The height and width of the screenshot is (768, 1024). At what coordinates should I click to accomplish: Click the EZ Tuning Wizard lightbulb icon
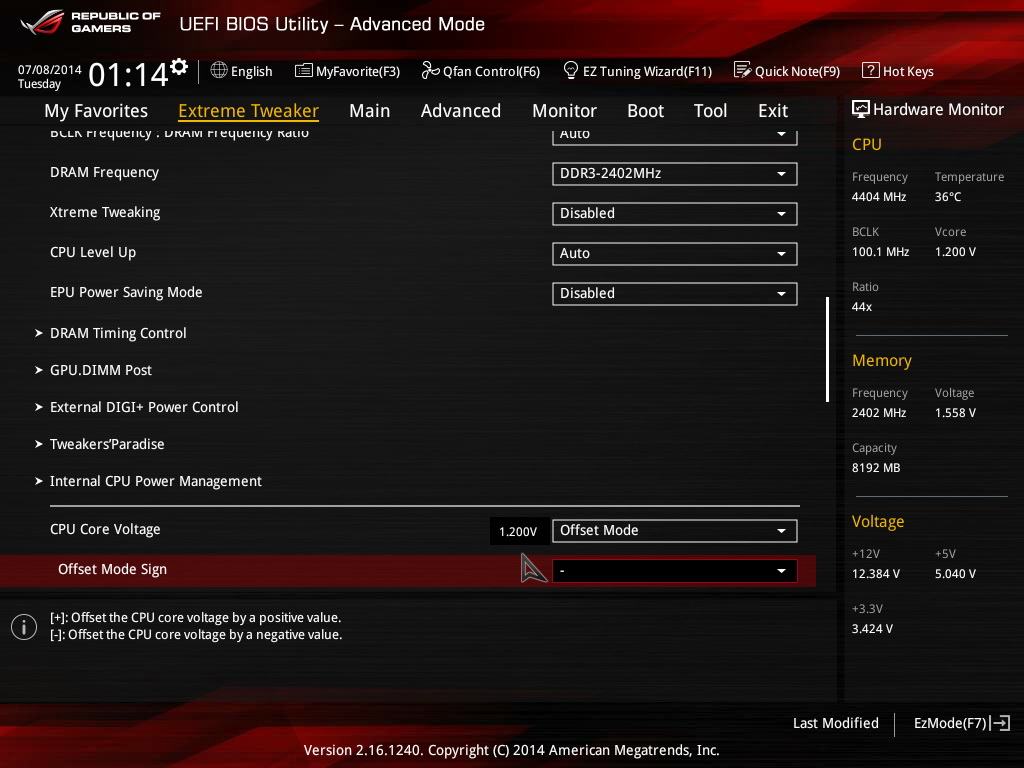570,70
